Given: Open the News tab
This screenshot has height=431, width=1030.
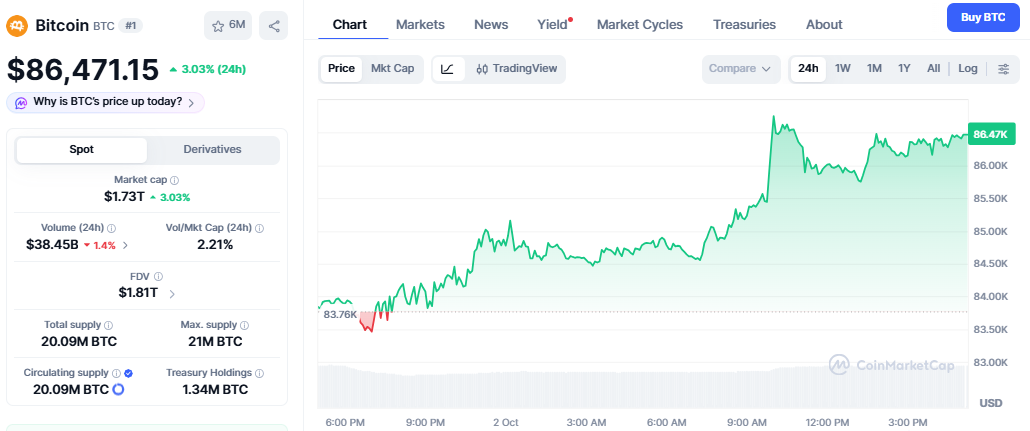Looking at the screenshot, I should [491, 25].
